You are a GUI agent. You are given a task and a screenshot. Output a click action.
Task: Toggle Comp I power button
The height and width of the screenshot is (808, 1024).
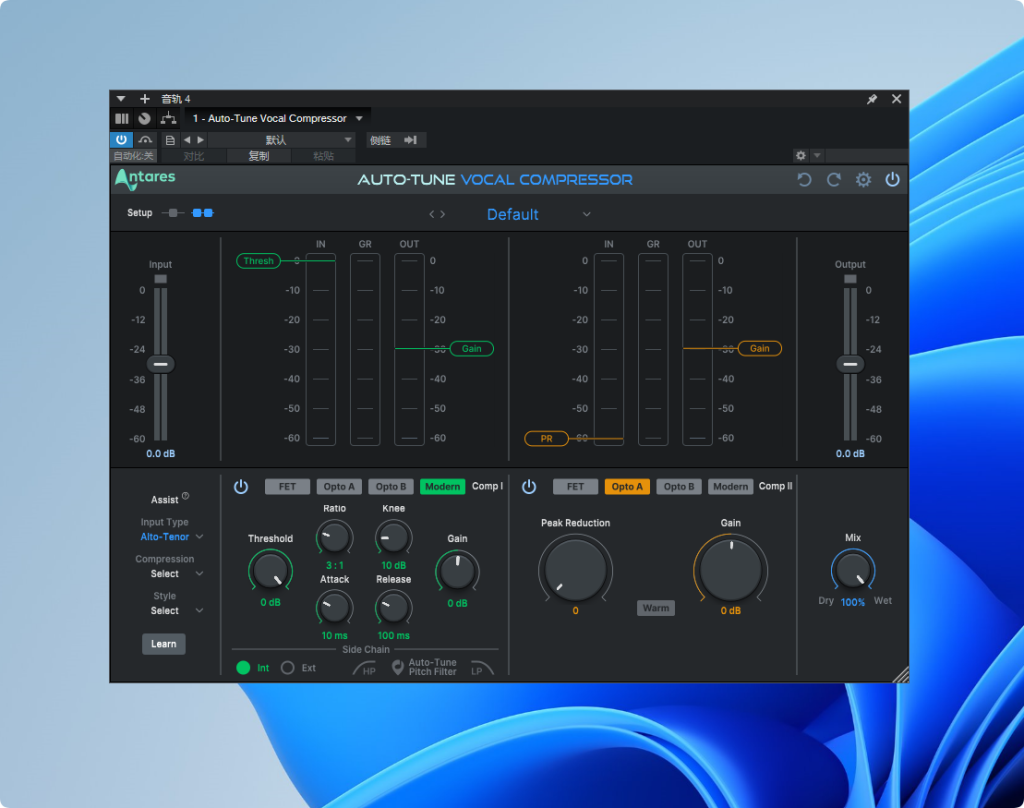241,487
